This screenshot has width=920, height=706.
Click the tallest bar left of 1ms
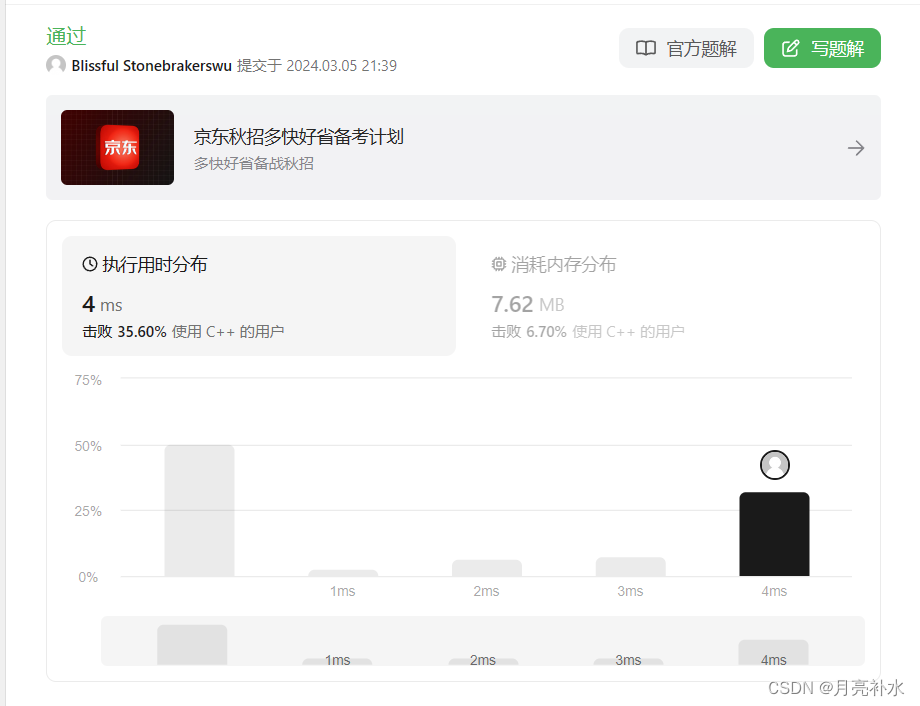198,510
